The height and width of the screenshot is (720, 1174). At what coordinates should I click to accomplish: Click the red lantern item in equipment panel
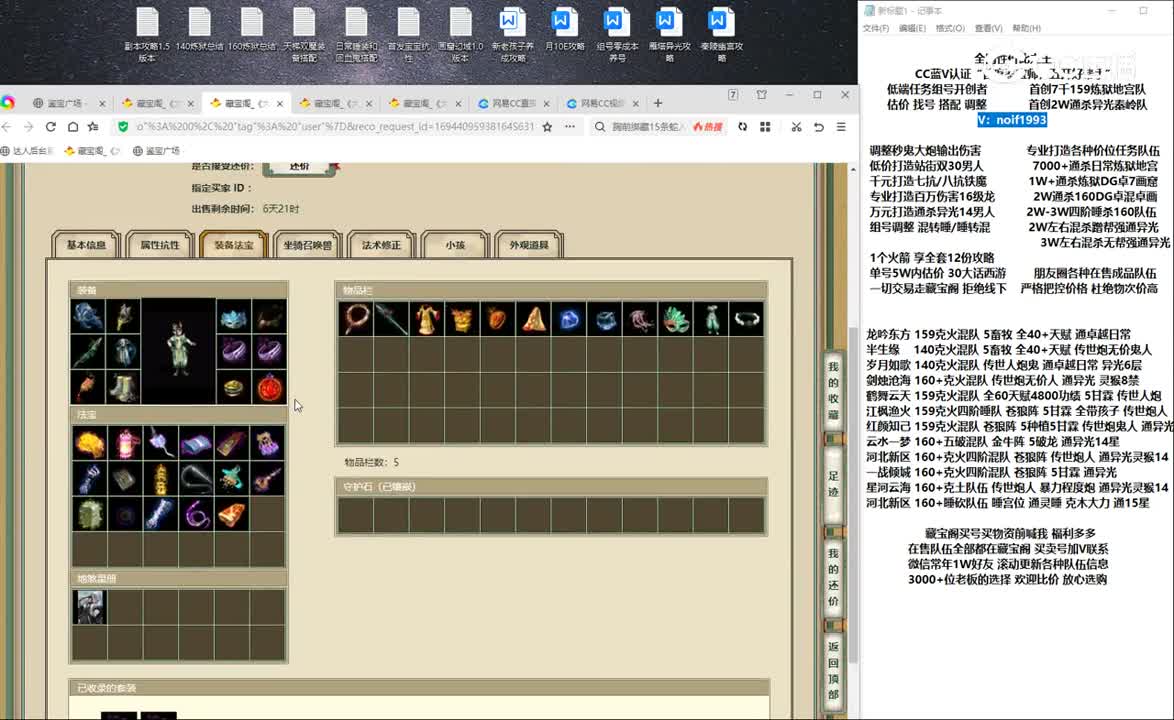(269, 388)
